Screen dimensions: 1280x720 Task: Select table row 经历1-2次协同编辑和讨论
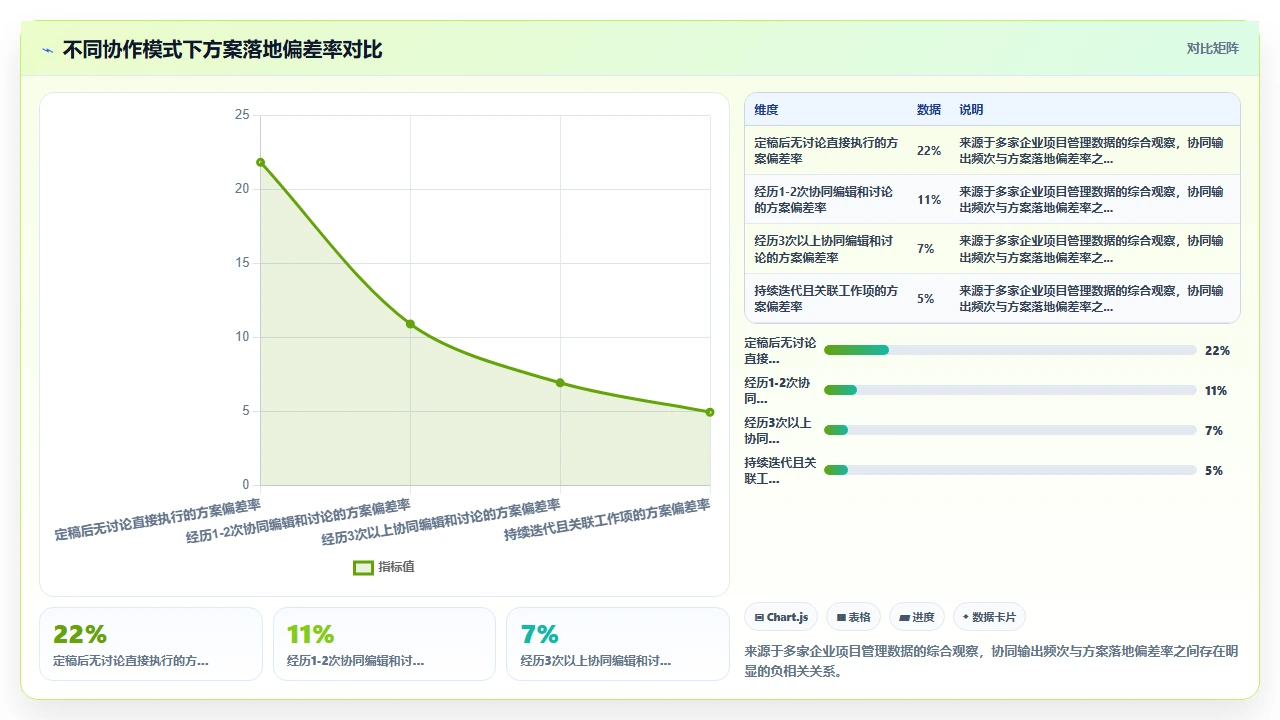coord(992,200)
